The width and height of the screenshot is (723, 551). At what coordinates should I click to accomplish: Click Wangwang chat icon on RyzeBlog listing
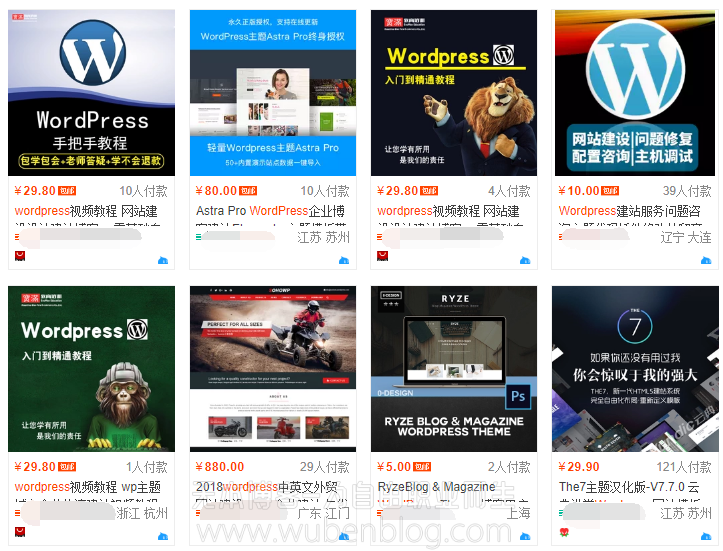coord(525,536)
